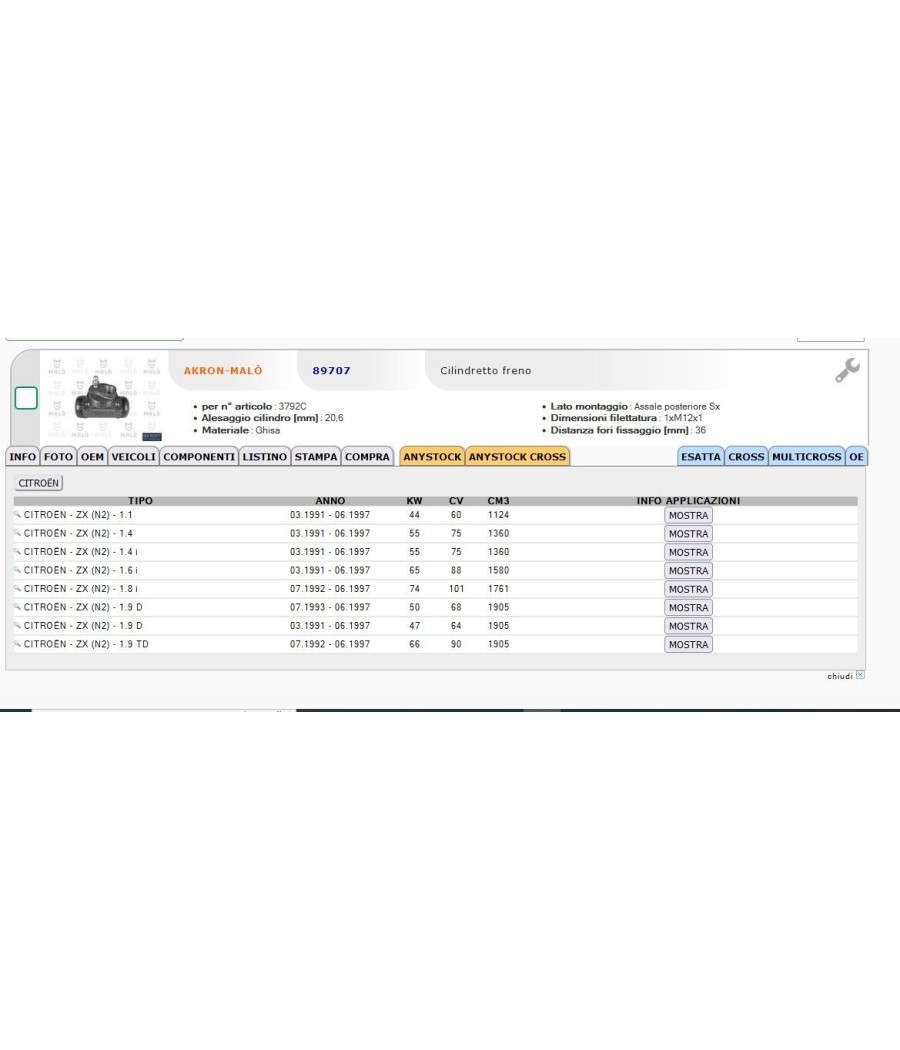Click MOSTRA for ZX 1.6 i

688,571
